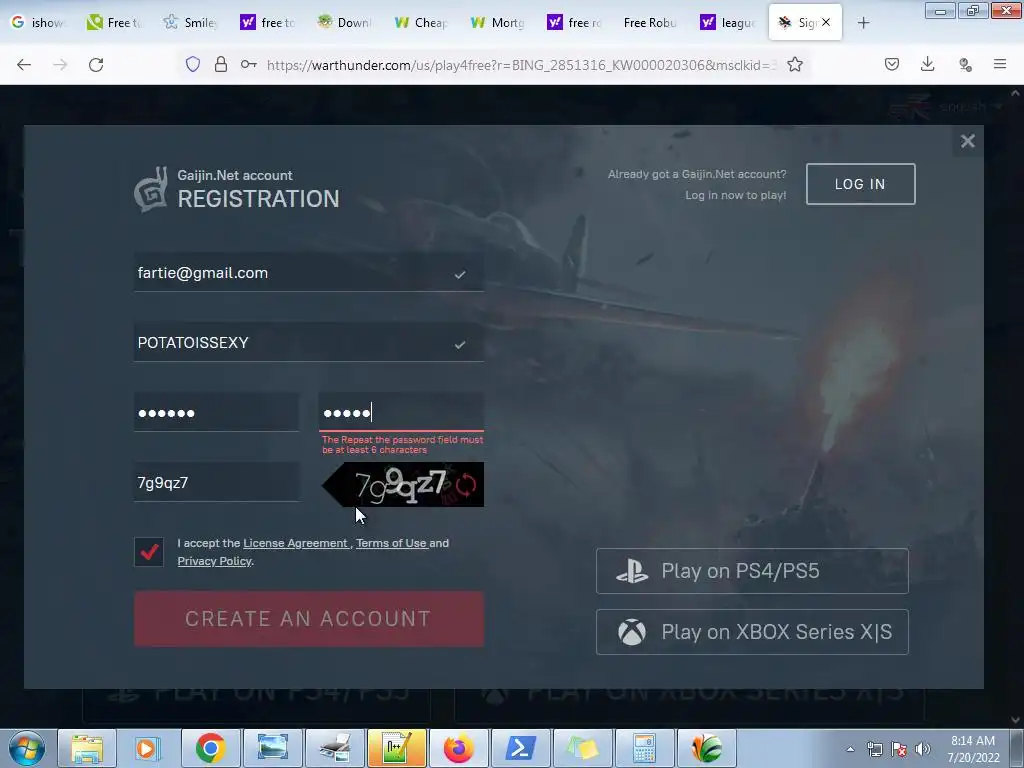Open Firefox in the taskbar
Viewport: 1024px width, 768px height.
pyautogui.click(x=458, y=748)
